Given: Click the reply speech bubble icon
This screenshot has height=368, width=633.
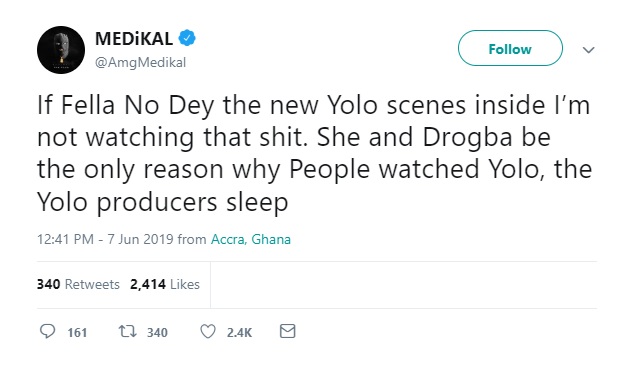Looking at the screenshot, I should coord(47,331).
